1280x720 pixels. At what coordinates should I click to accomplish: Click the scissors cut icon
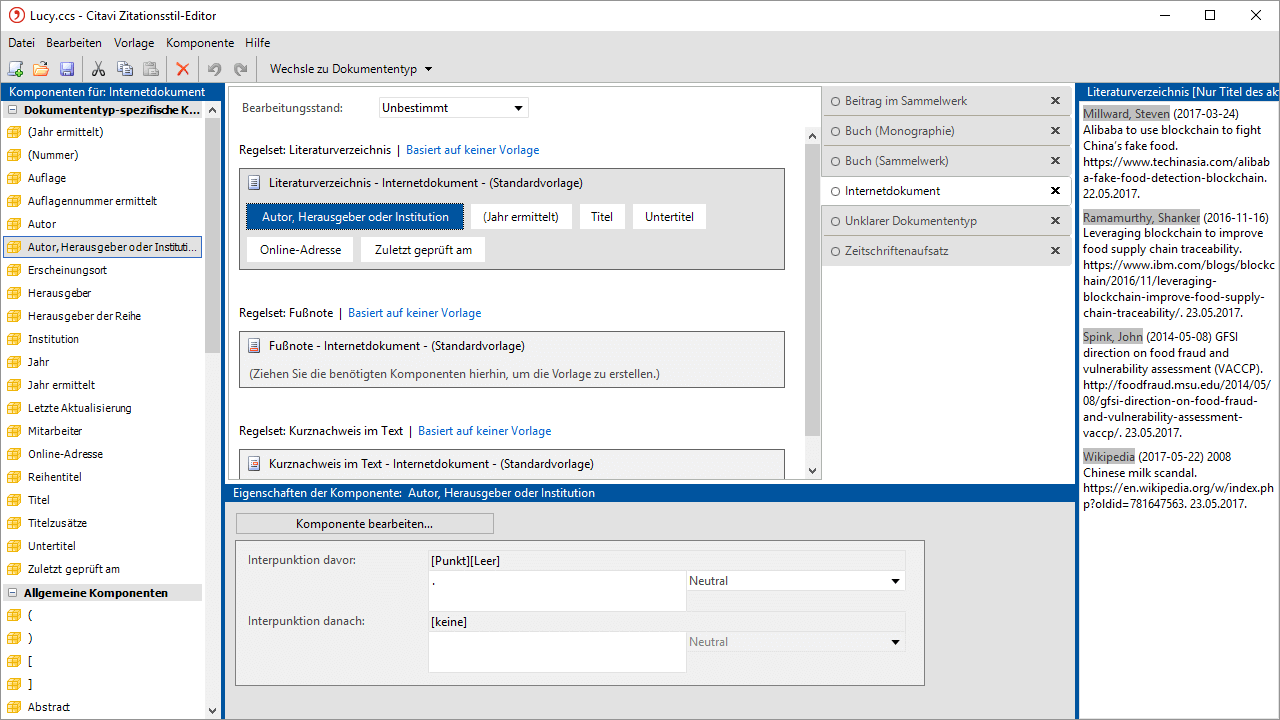pos(98,69)
